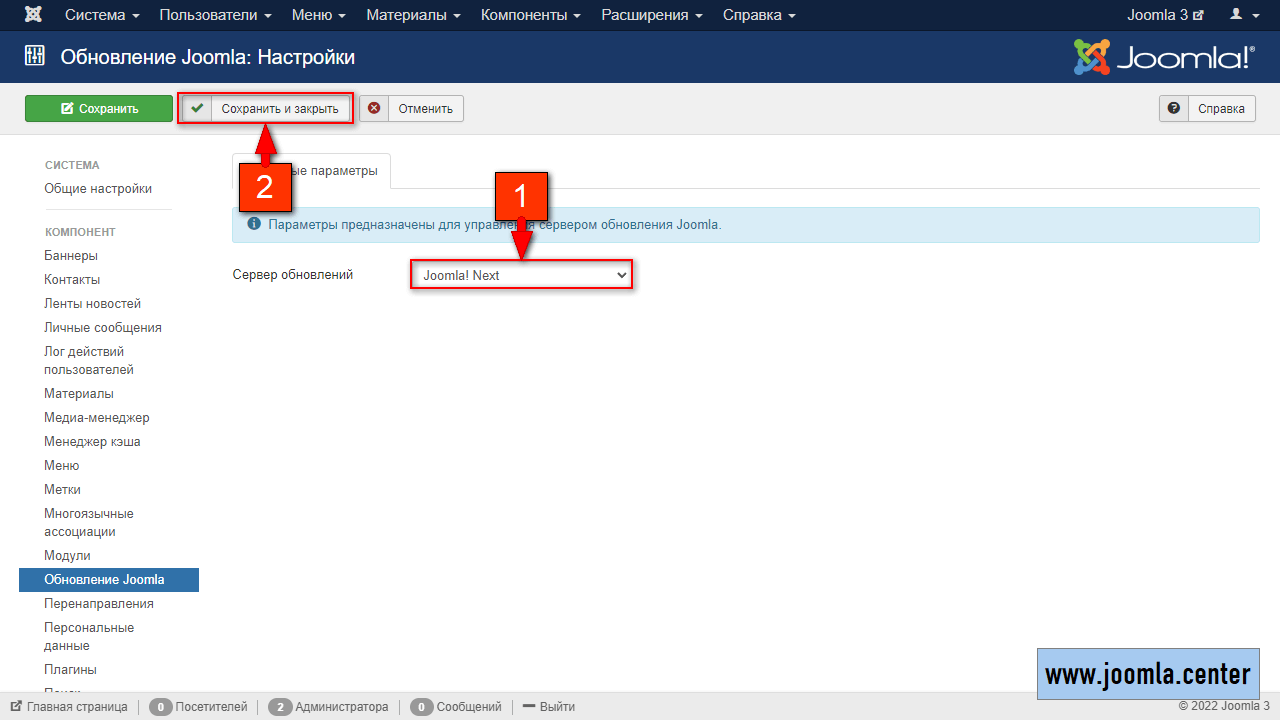Expand the Расширения menu
The image size is (1280, 720).
[651, 15]
